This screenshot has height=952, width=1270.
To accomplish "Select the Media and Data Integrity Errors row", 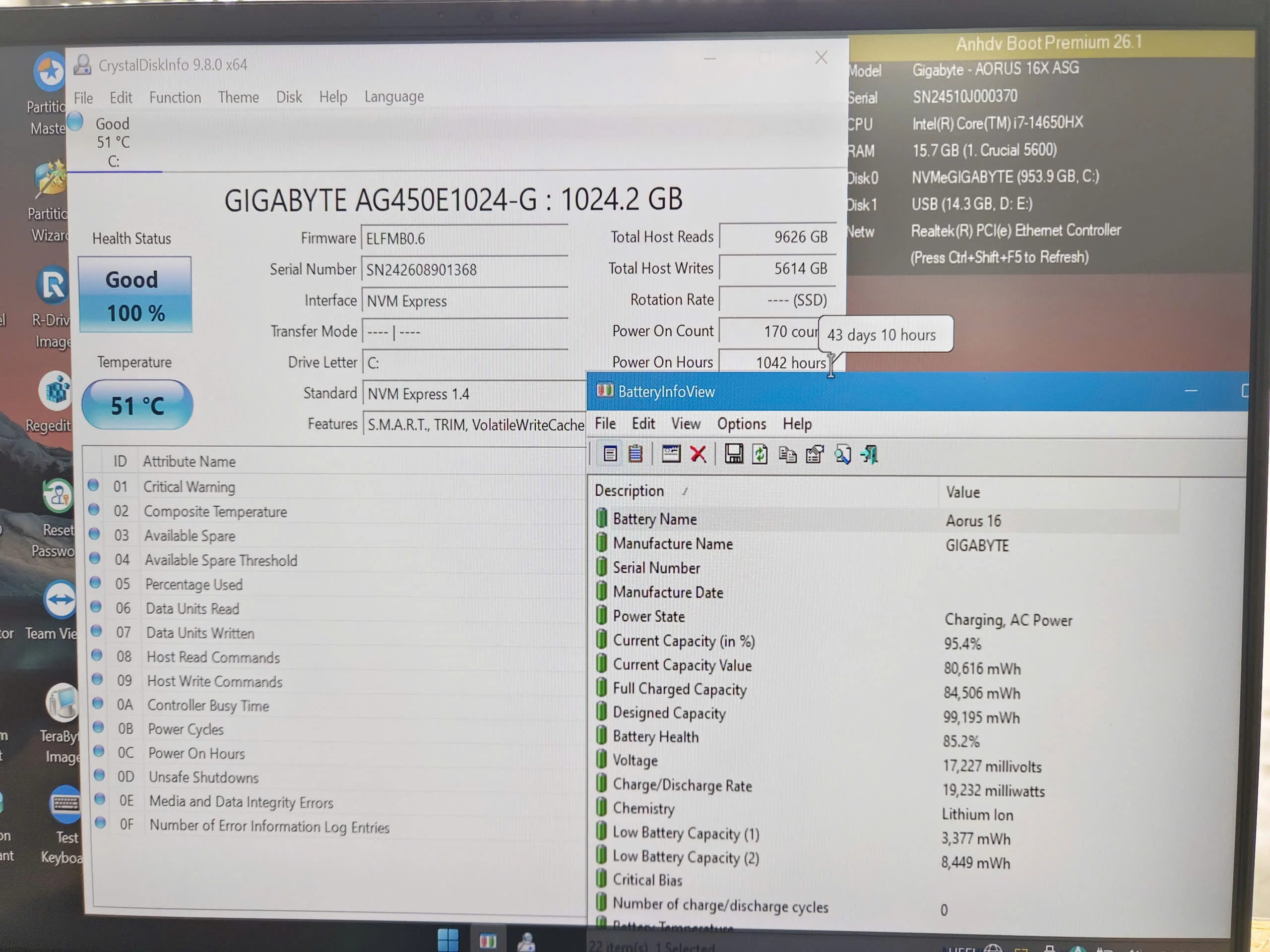I will 340,802.
